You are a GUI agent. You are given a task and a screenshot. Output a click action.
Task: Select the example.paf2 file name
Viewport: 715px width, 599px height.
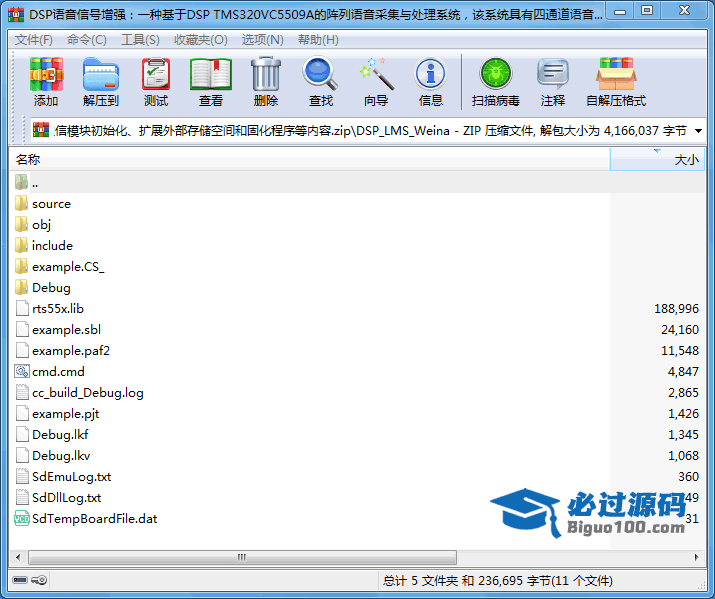(71, 351)
